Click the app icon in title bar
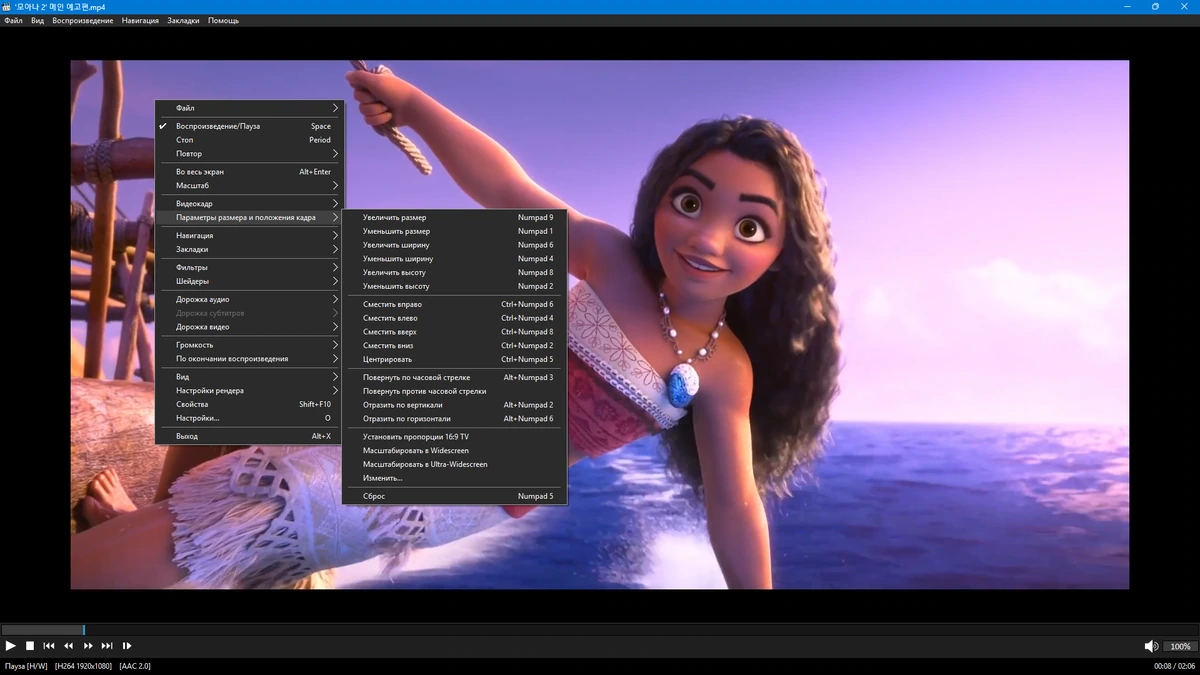 6,6
